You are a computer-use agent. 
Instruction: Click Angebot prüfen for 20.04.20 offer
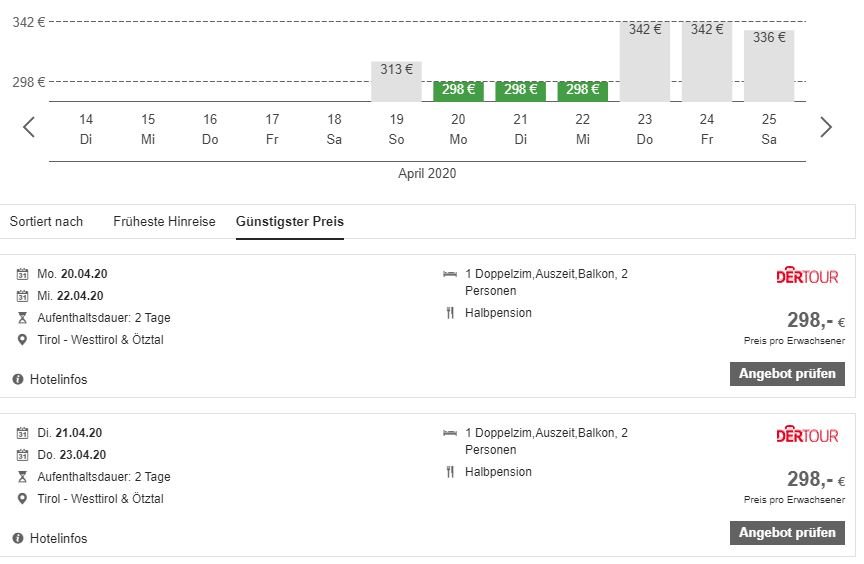click(x=787, y=374)
